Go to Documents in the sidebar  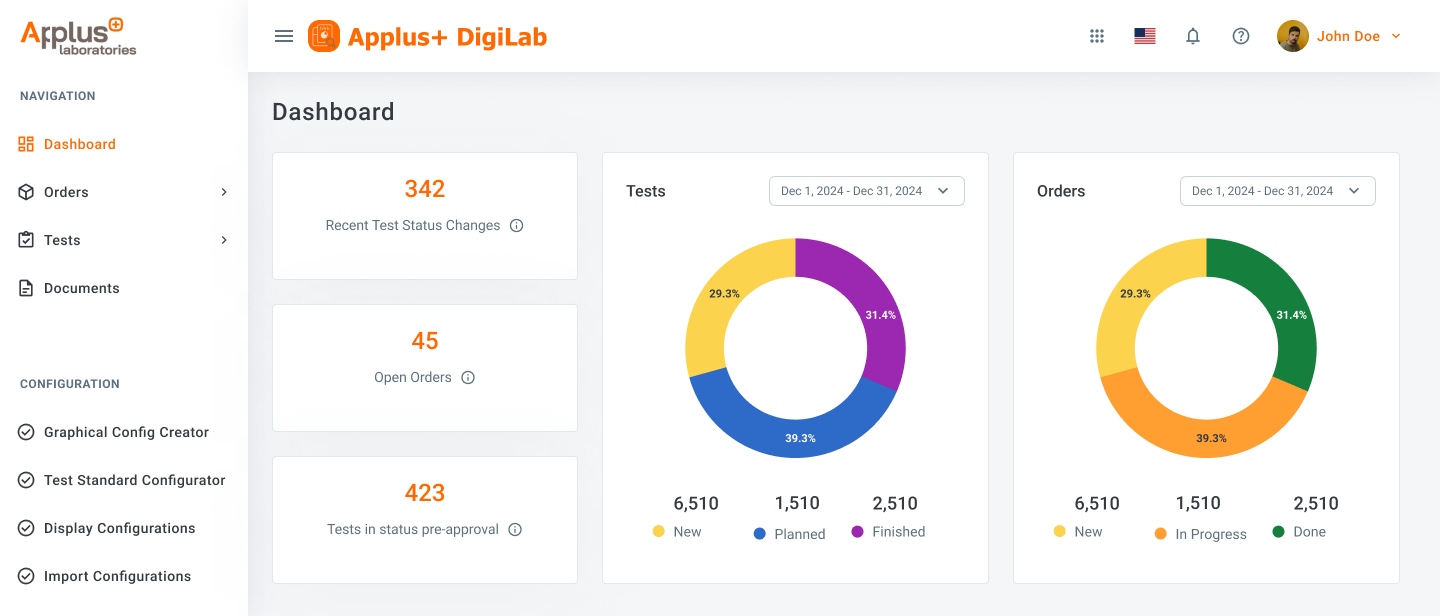81,288
